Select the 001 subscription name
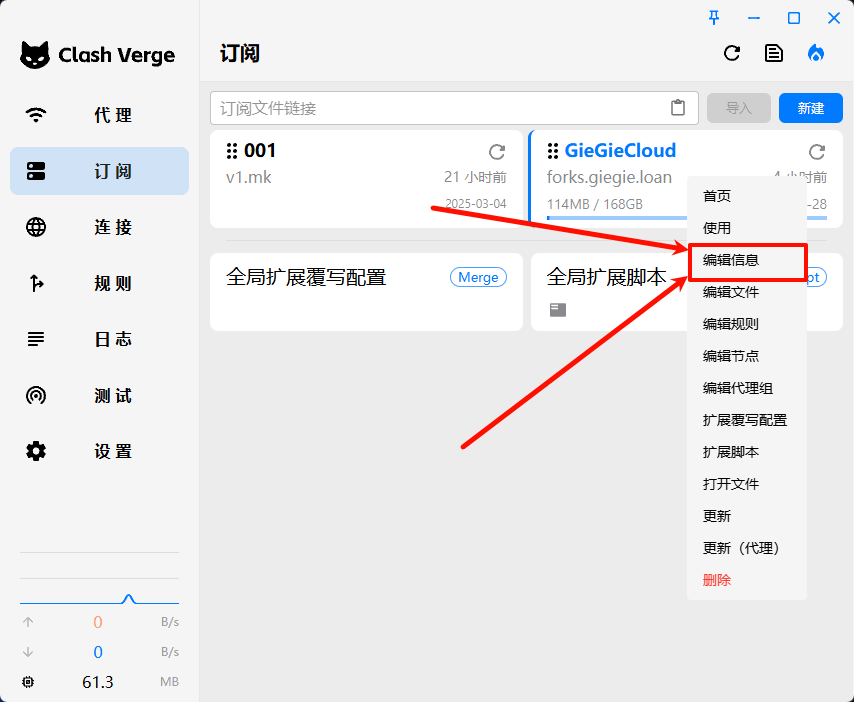The height and width of the screenshot is (702, 854). (x=260, y=150)
